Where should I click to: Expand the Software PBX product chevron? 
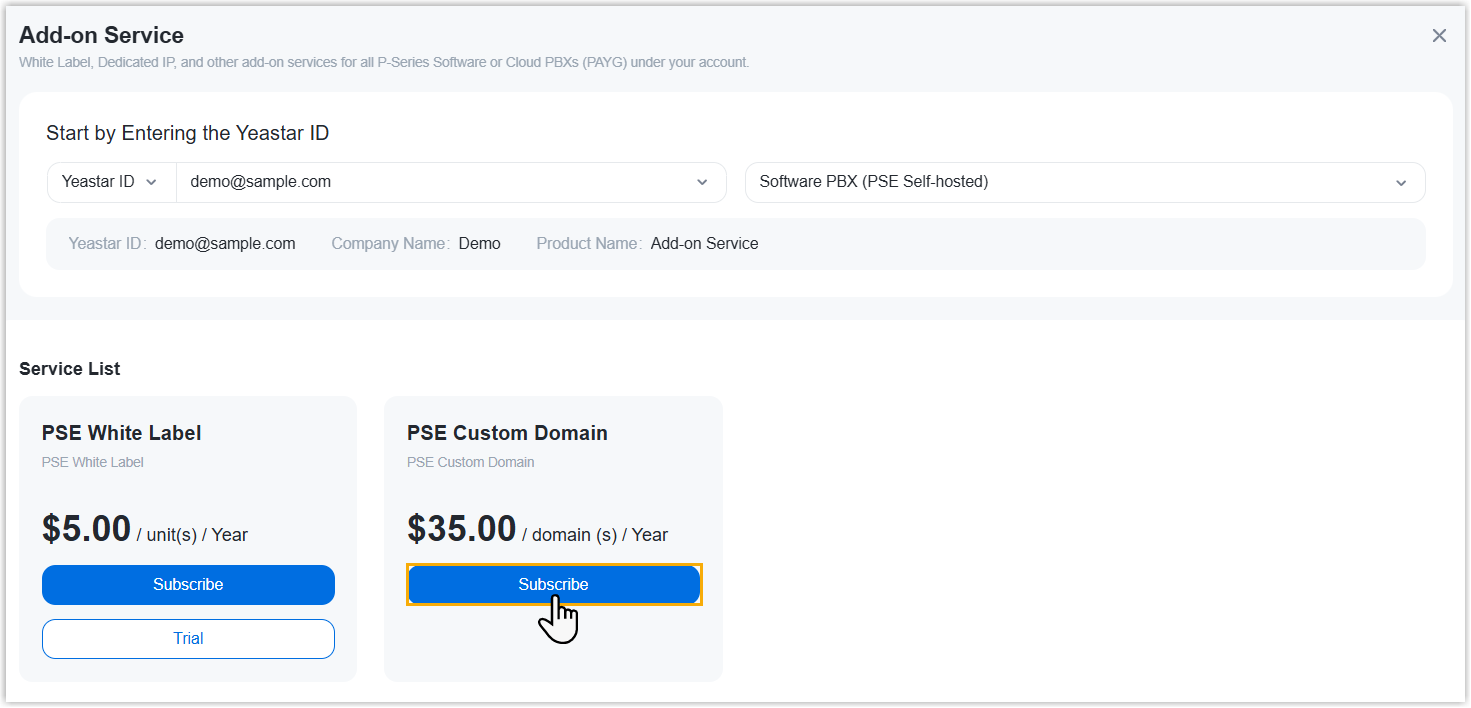click(1401, 183)
